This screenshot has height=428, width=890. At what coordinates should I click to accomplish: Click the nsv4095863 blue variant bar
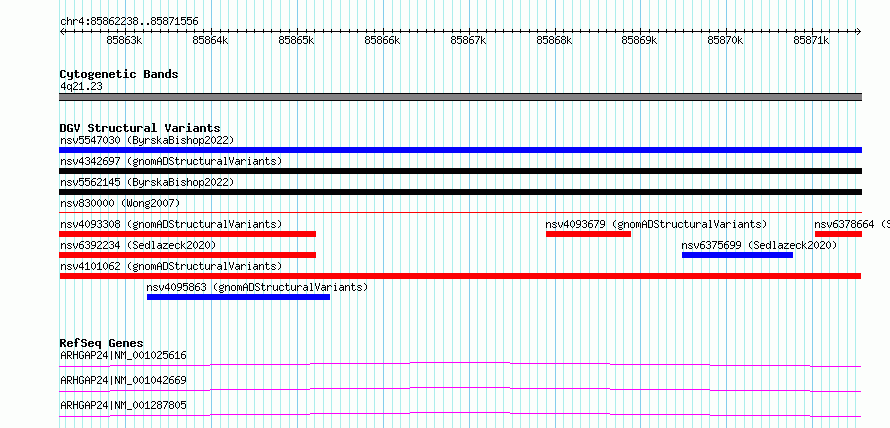point(238,297)
